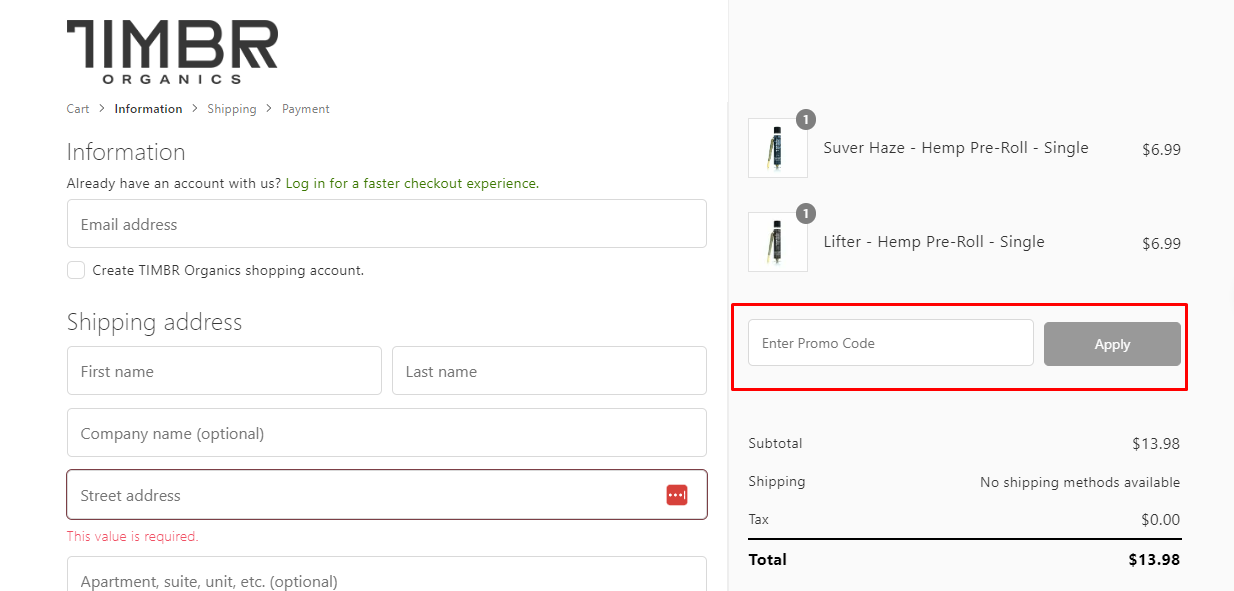Click into the Last name field
This screenshot has height=591, width=1234.
549,371
